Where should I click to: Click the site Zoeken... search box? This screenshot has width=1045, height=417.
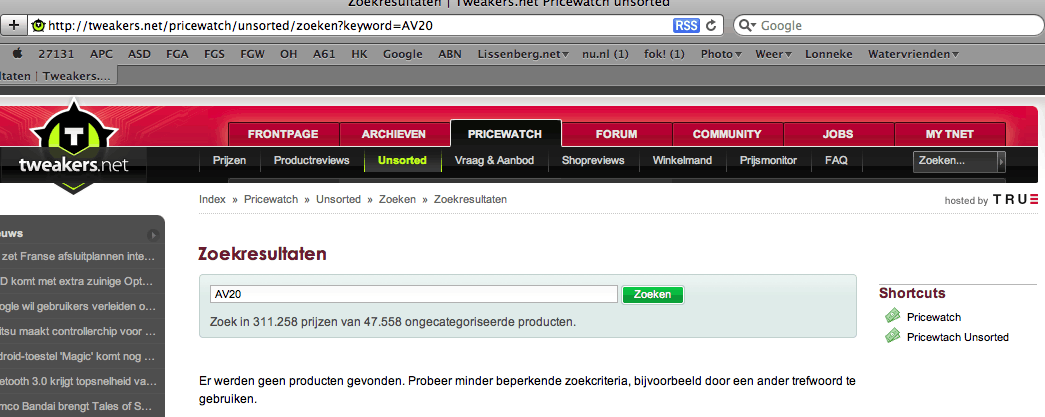click(x=956, y=161)
